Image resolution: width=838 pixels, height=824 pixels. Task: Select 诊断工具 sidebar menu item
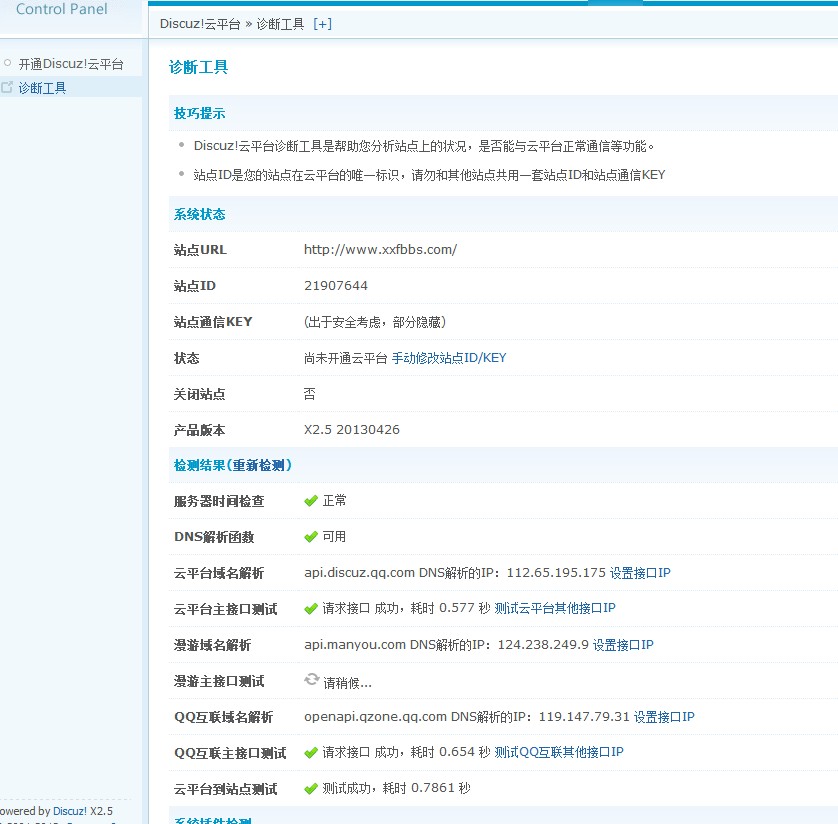point(42,88)
